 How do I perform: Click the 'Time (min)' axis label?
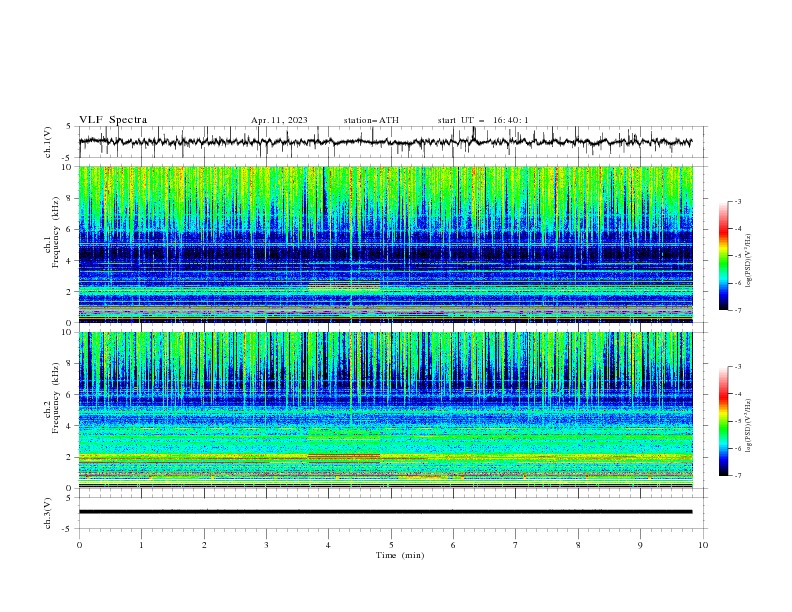pyautogui.click(x=400, y=555)
